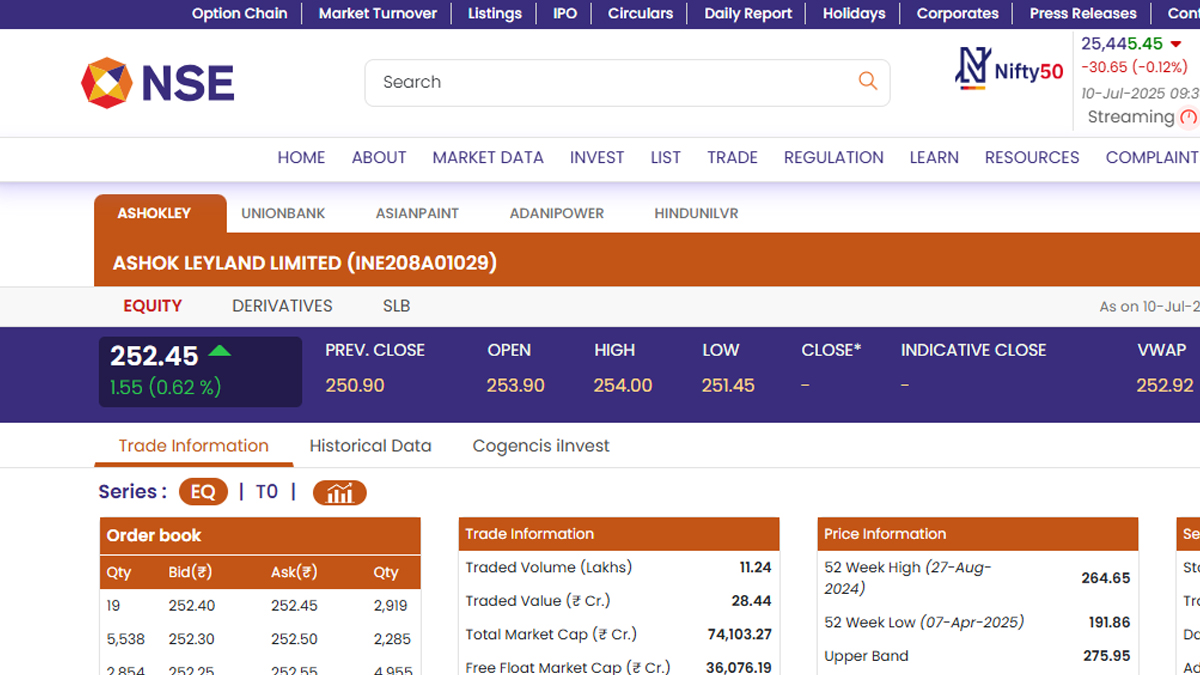Open the Nifty50 index logo

[x=1010, y=70]
